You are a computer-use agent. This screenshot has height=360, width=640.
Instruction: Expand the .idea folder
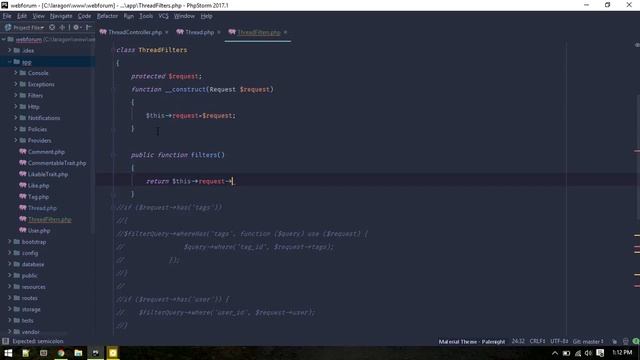click(9, 50)
